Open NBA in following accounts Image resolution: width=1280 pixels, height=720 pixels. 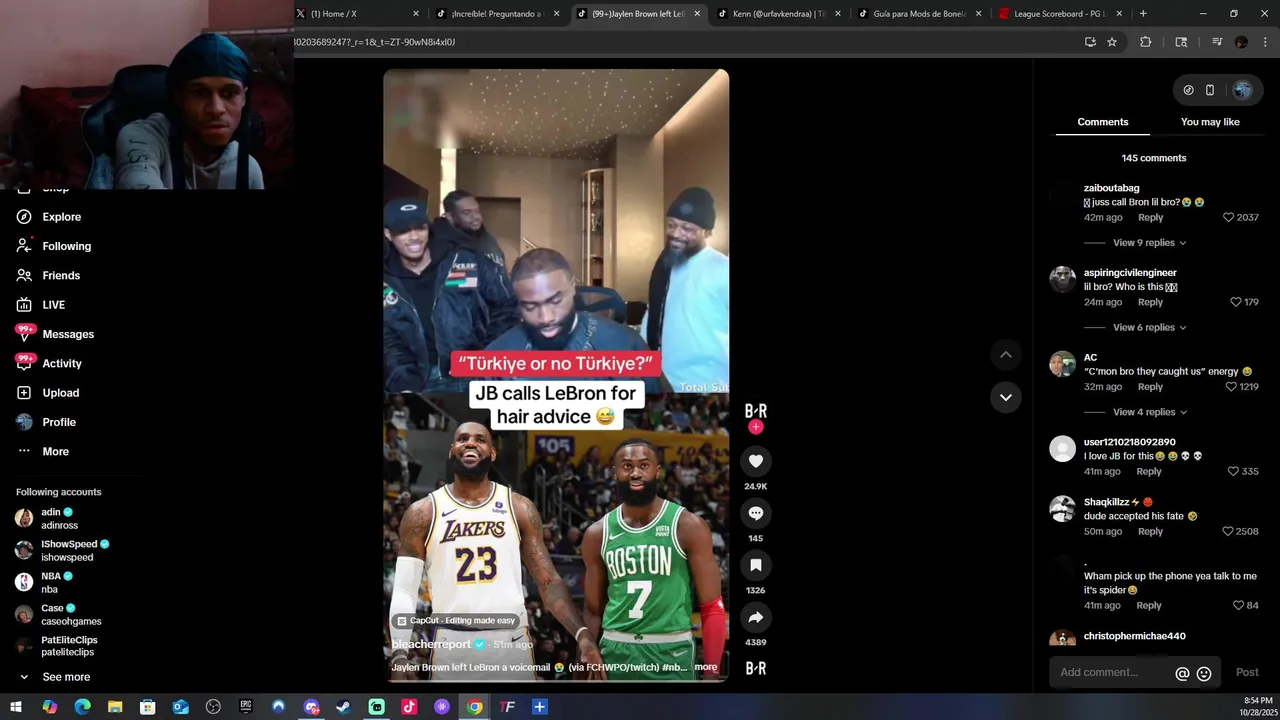coord(45,582)
